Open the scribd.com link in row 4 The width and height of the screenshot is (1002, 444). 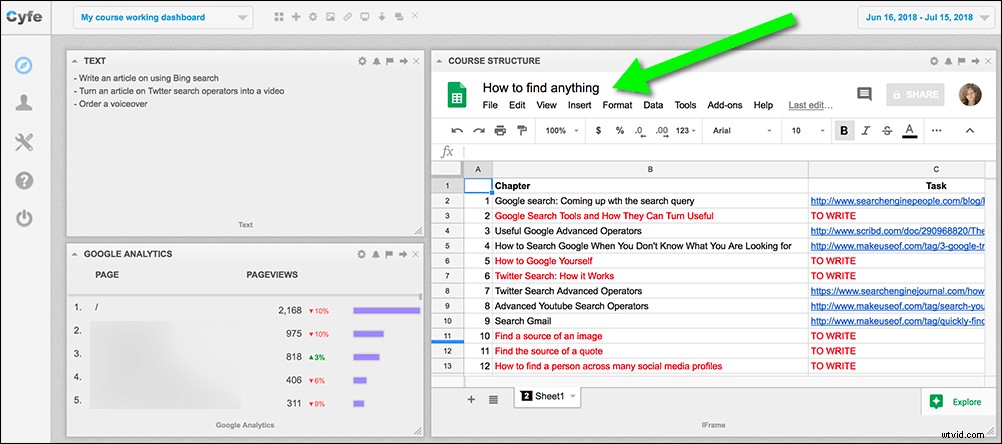coord(897,231)
